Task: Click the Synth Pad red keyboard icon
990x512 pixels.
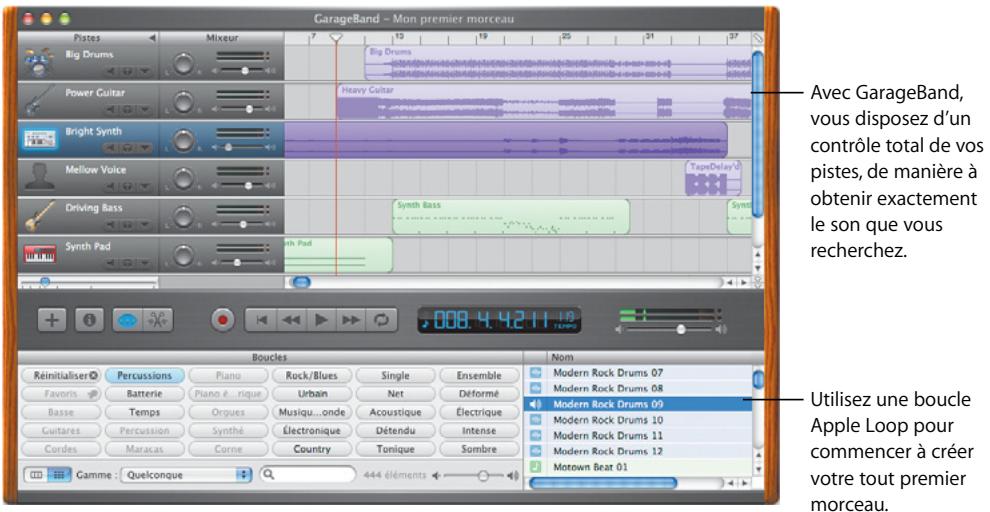Action: [39, 254]
